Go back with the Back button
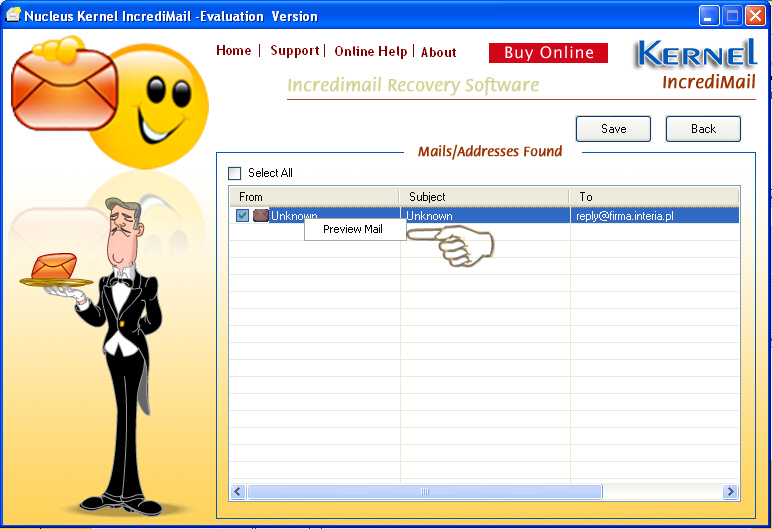 point(703,129)
